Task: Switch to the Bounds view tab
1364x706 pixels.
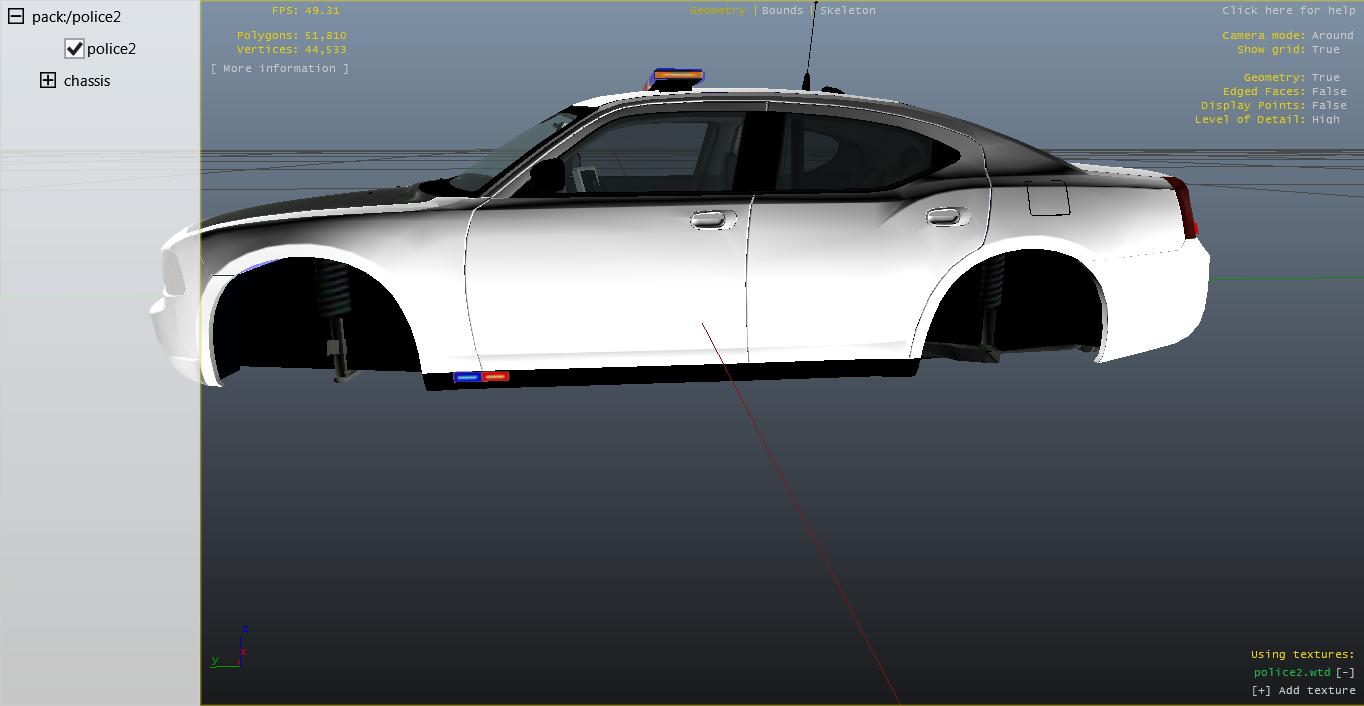Action: [782, 10]
